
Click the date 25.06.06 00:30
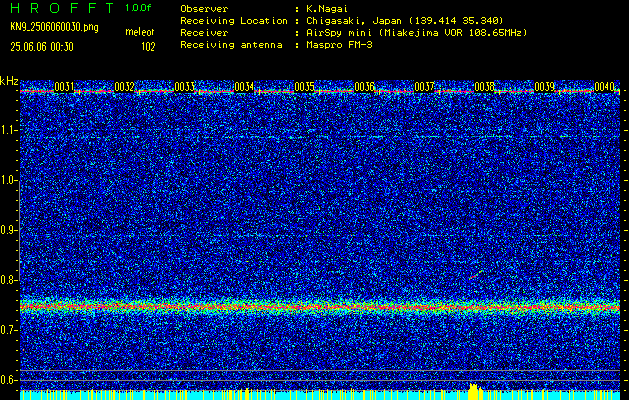[42, 47]
